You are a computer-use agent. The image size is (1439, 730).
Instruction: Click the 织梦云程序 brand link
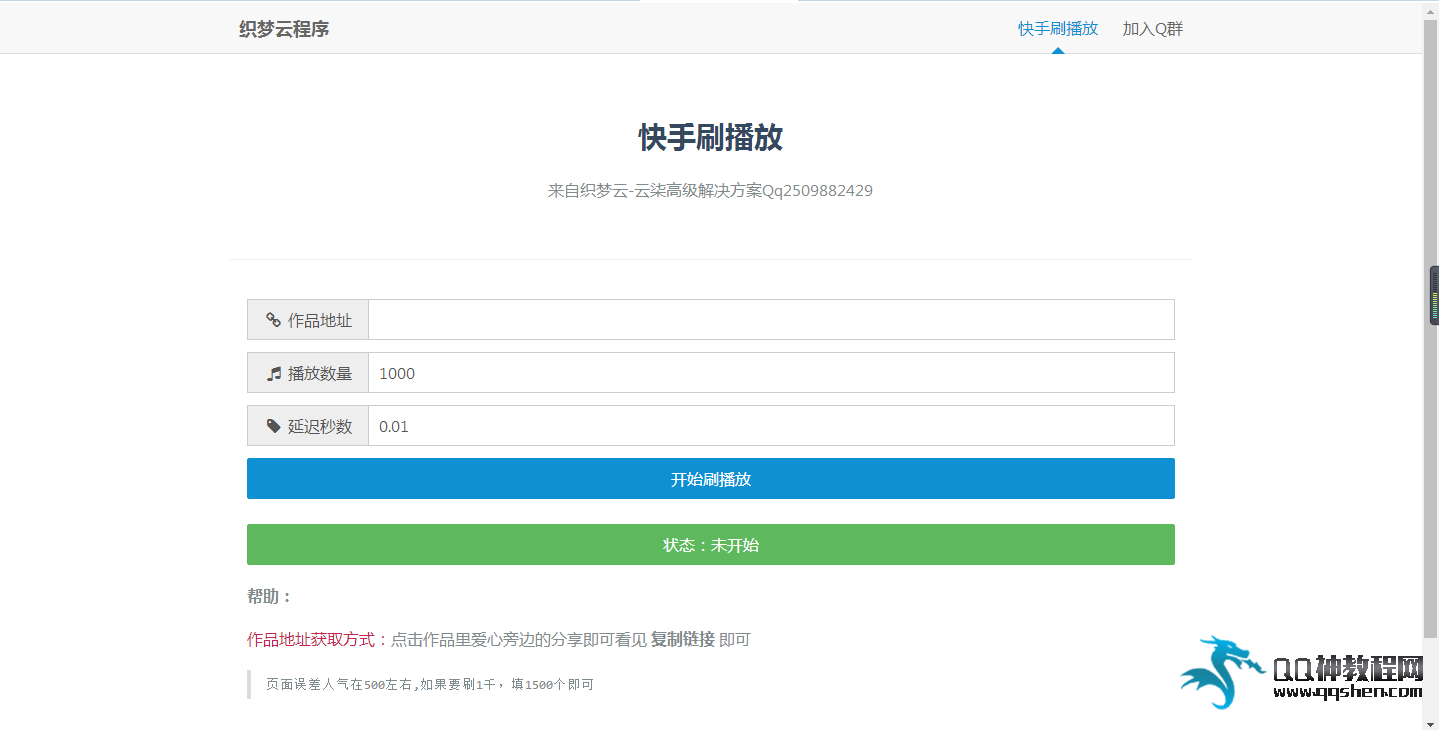[x=284, y=29]
